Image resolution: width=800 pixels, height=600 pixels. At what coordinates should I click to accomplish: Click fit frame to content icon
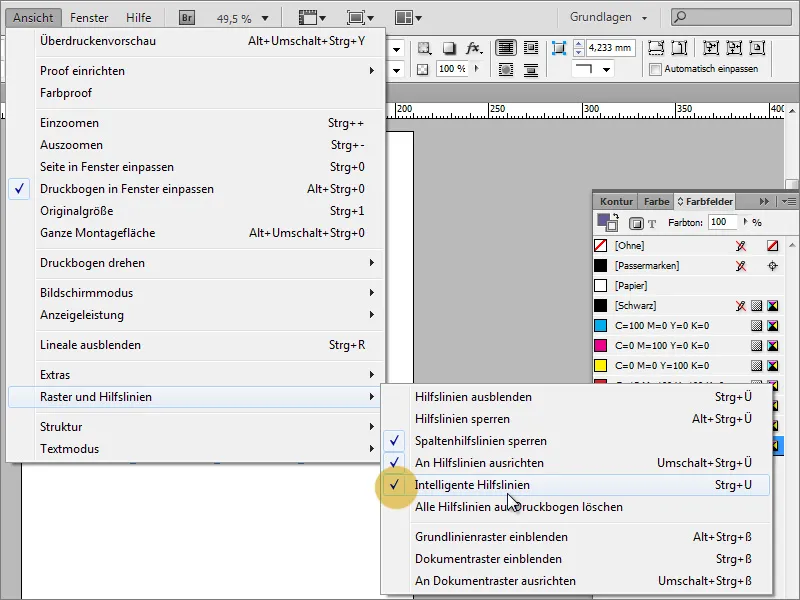(x=734, y=48)
